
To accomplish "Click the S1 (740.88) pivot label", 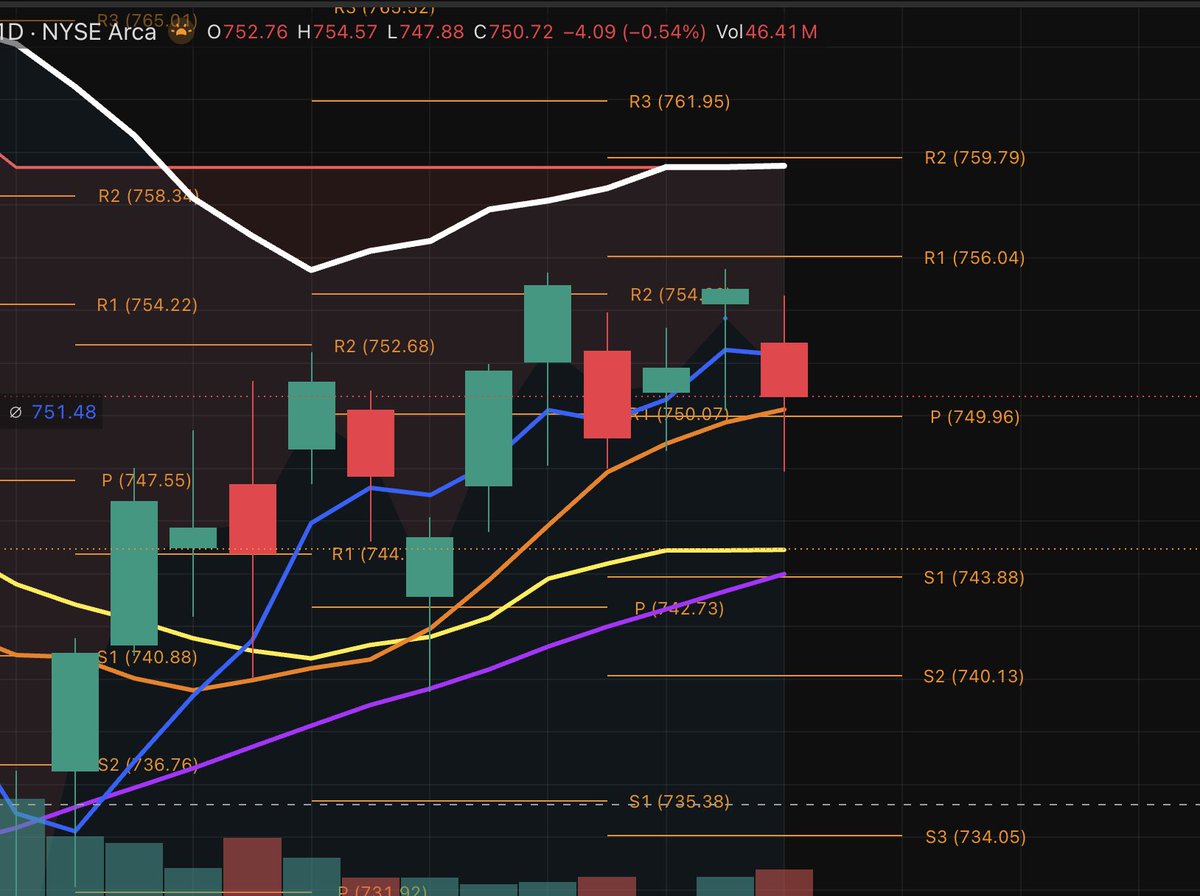I will [x=147, y=657].
